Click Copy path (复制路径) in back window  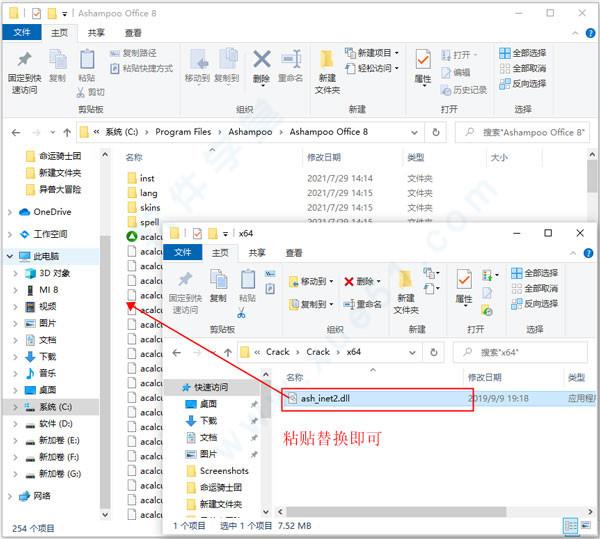133,53
